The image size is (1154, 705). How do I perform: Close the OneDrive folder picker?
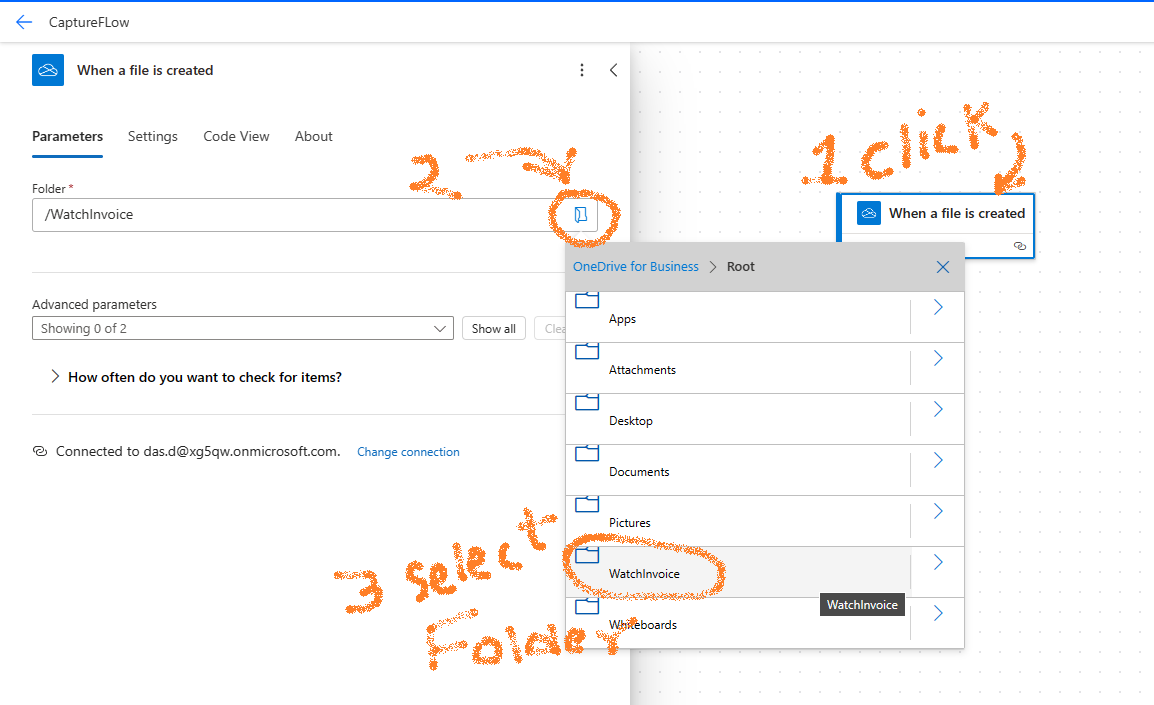click(x=943, y=267)
